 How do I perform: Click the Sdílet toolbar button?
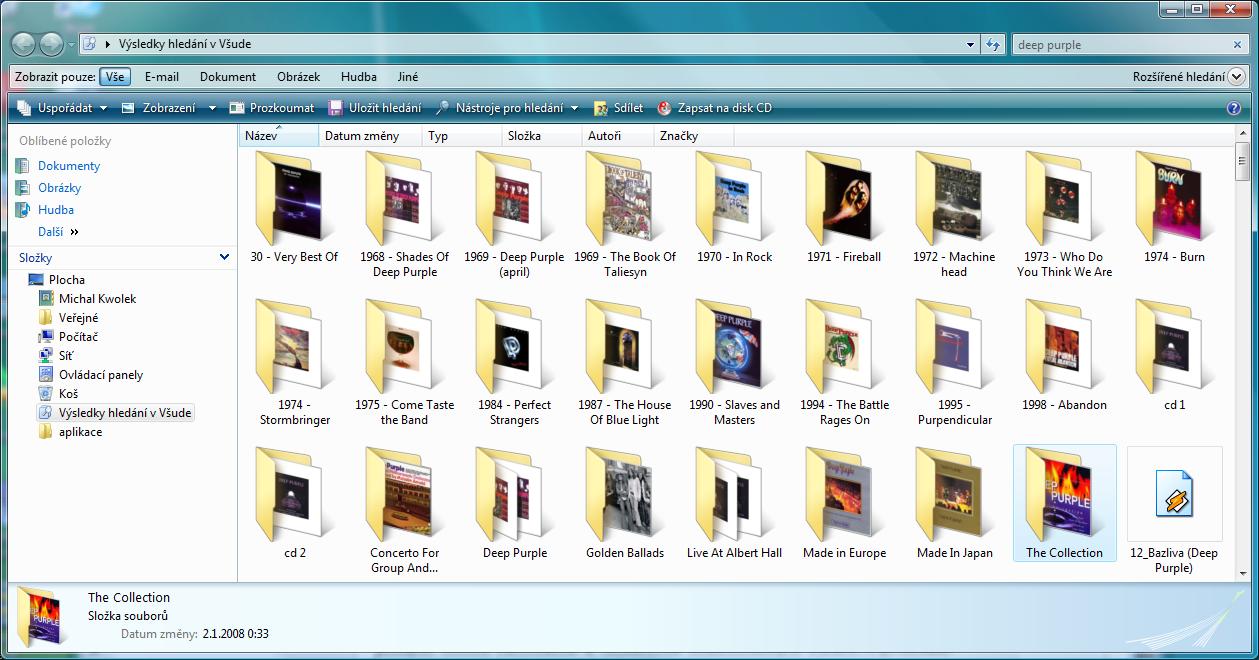tap(619, 108)
